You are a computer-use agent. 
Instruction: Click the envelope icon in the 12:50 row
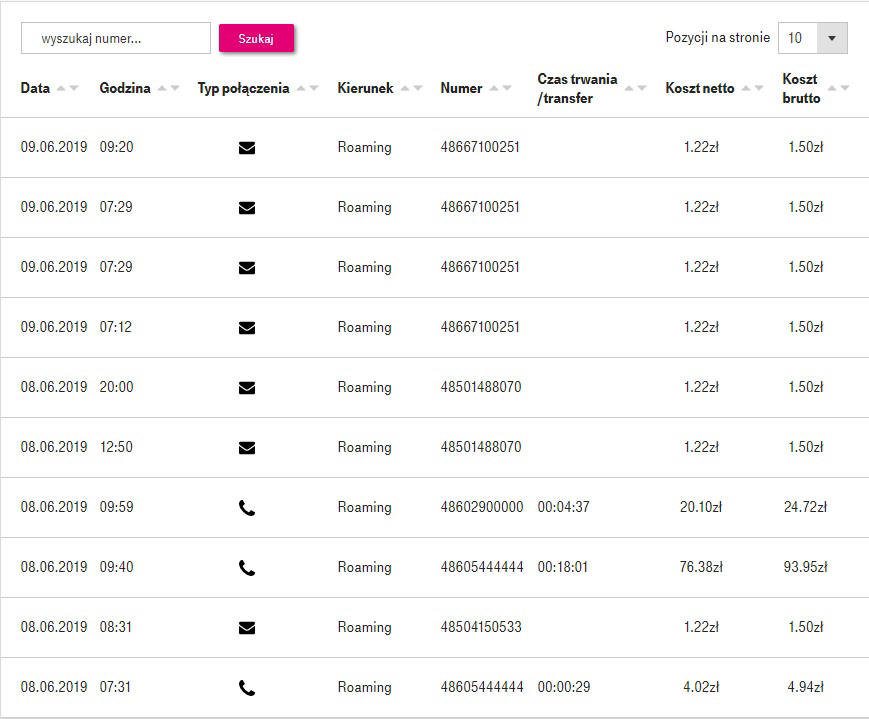247,448
